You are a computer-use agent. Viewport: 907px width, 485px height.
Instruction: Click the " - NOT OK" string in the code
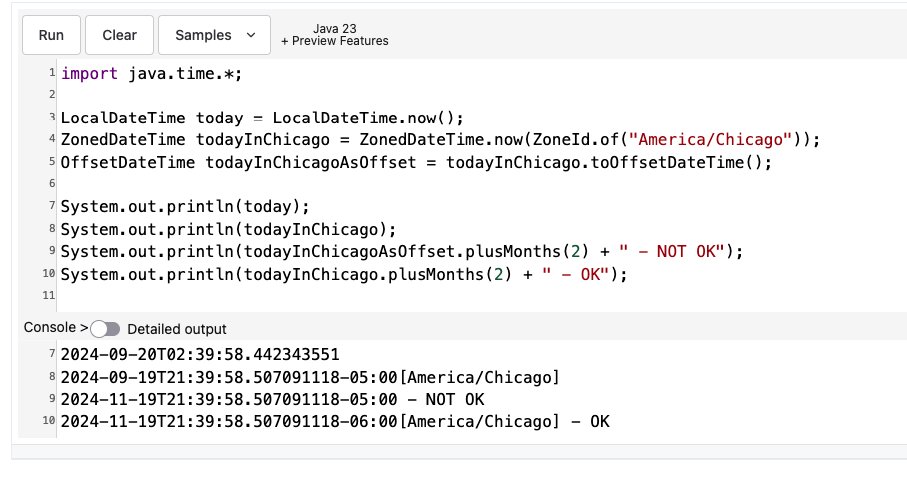pyautogui.click(x=672, y=252)
